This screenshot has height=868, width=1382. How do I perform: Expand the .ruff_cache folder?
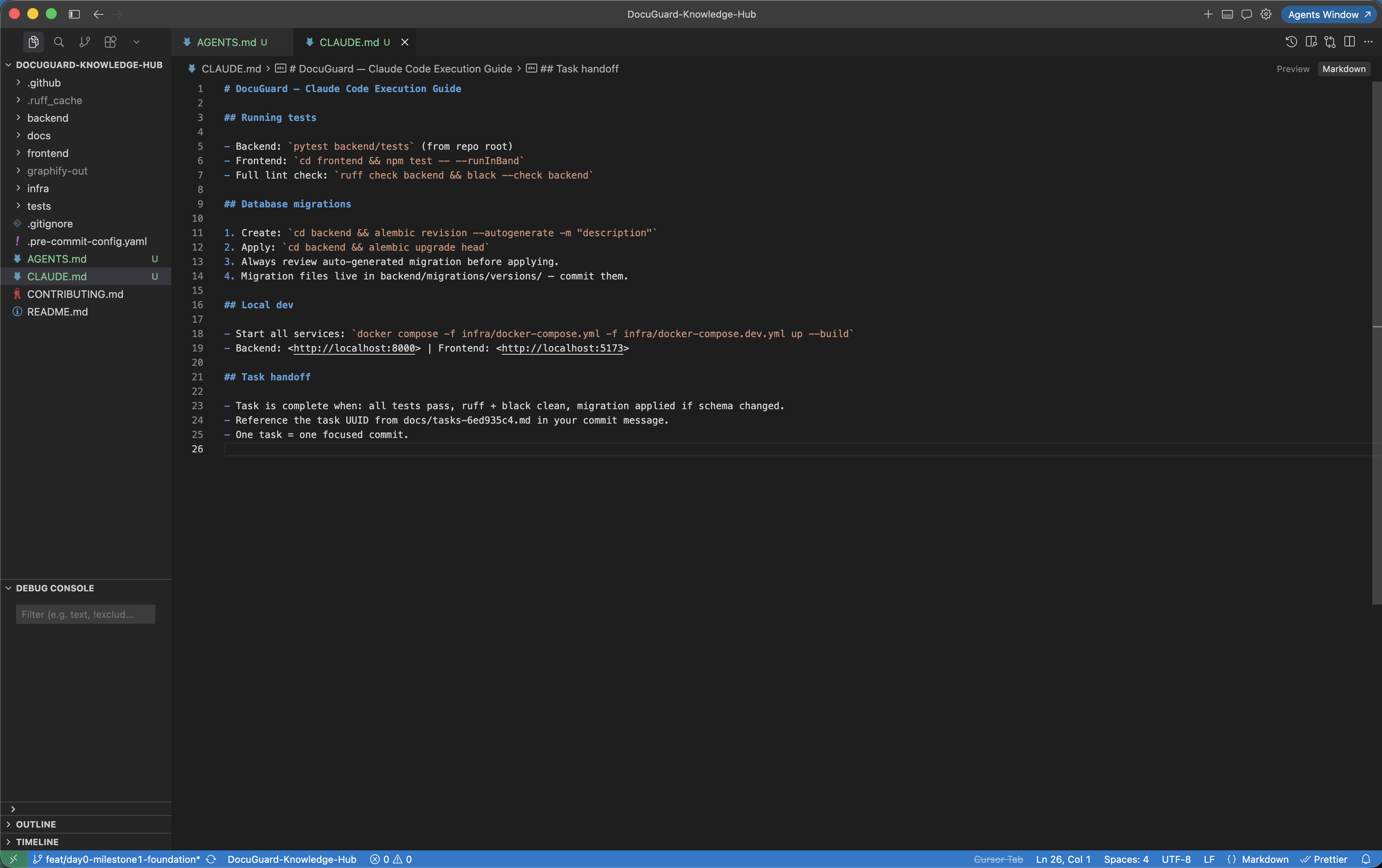tap(86, 100)
